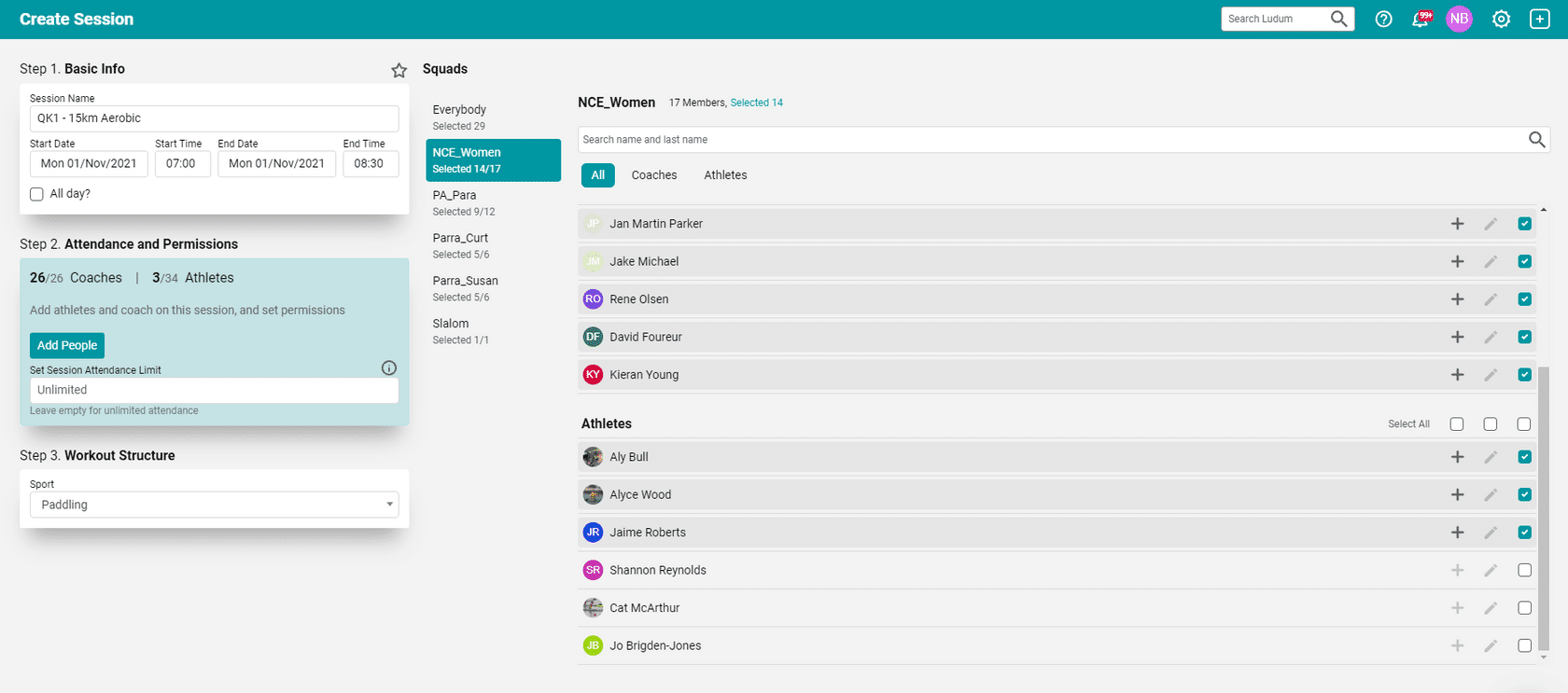Click the pencil icon for Jan Martin Parker
1568x693 pixels.
[1491, 224]
